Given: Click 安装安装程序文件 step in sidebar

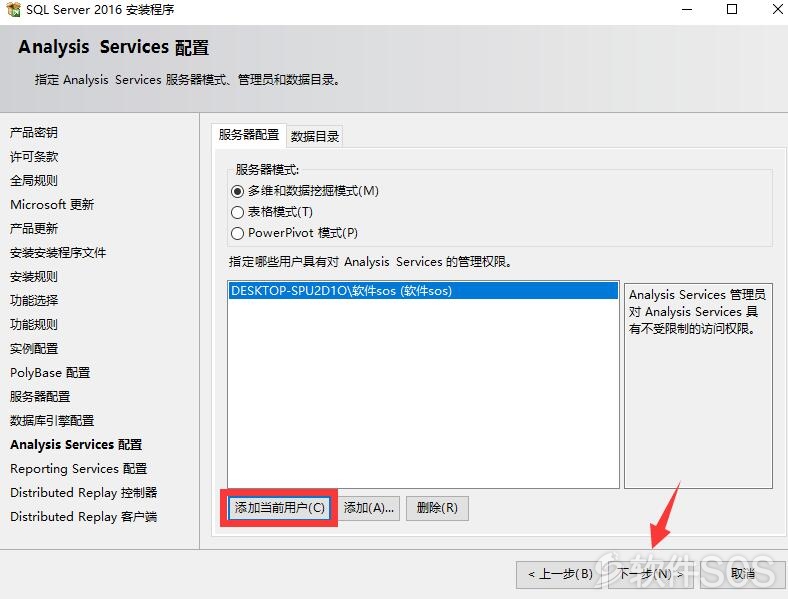Looking at the screenshot, I should tap(58, 253).
